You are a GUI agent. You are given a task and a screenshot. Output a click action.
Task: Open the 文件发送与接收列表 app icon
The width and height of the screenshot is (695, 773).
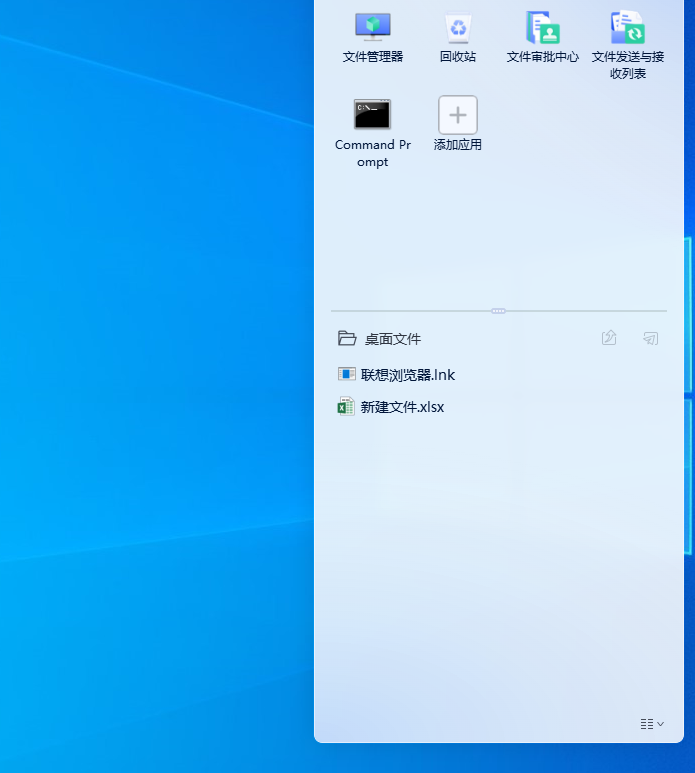tap(627, 26)
